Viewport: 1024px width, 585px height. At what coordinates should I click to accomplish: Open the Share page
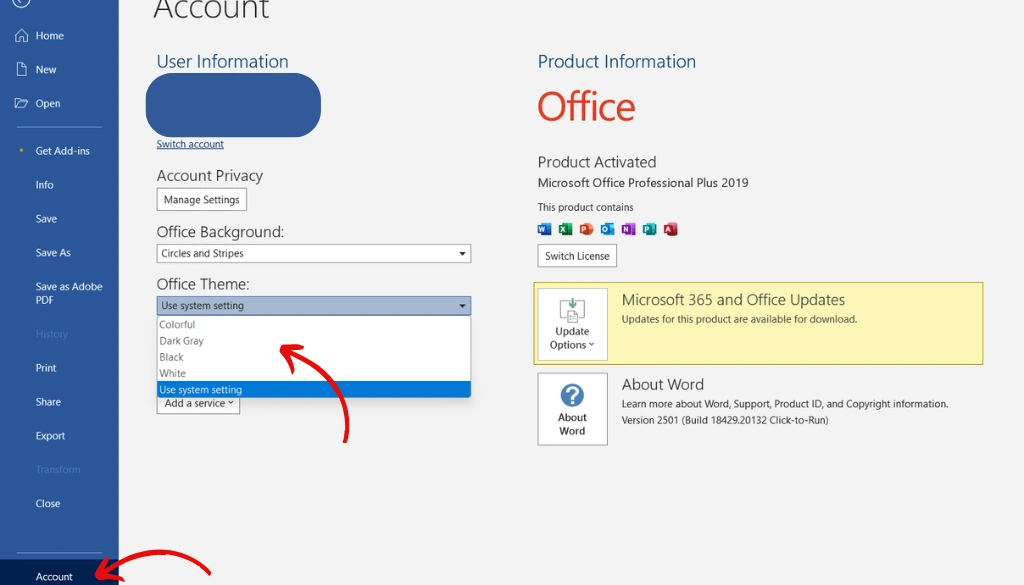(x=48, y=402)
